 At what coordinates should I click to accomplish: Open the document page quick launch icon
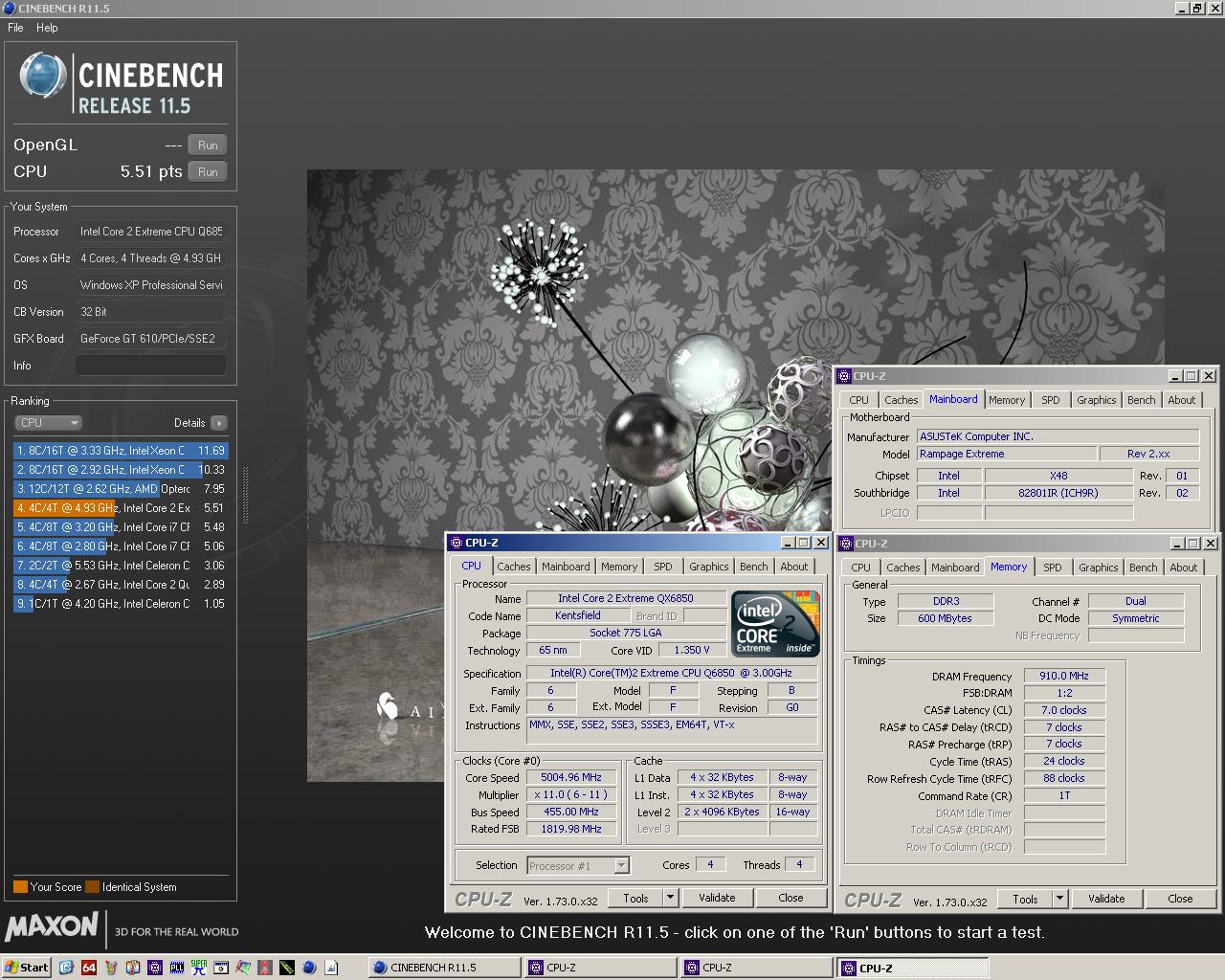click(x=331, y=968)
